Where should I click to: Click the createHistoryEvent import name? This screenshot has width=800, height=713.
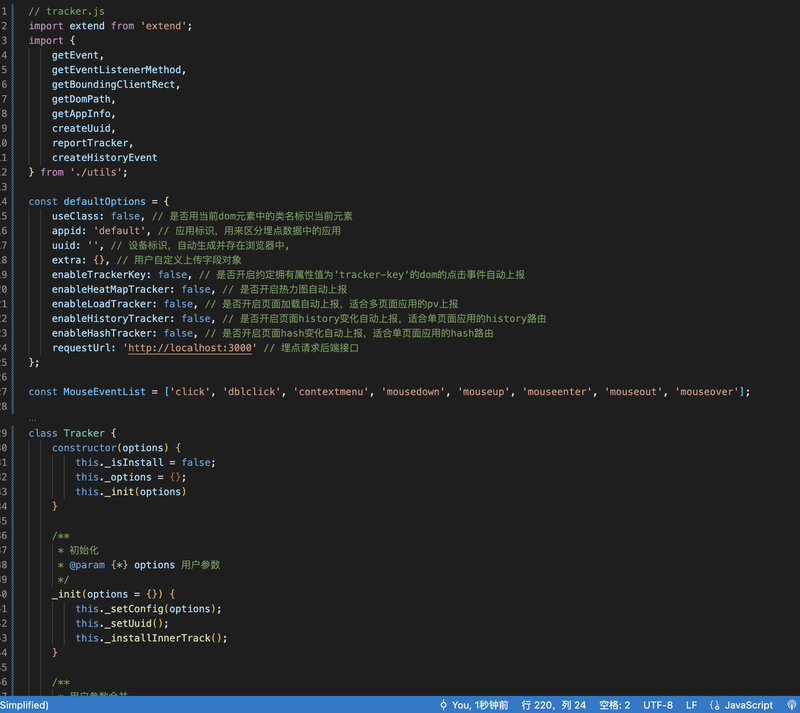(x=105, y=157)
